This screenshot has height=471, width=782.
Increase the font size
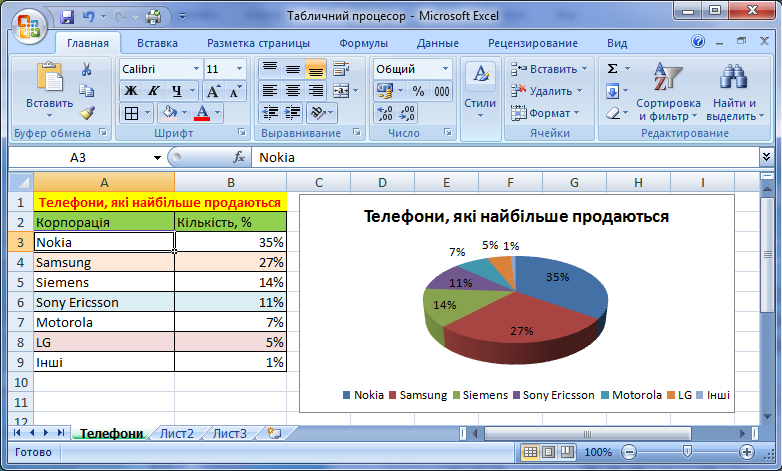[213, 91]
